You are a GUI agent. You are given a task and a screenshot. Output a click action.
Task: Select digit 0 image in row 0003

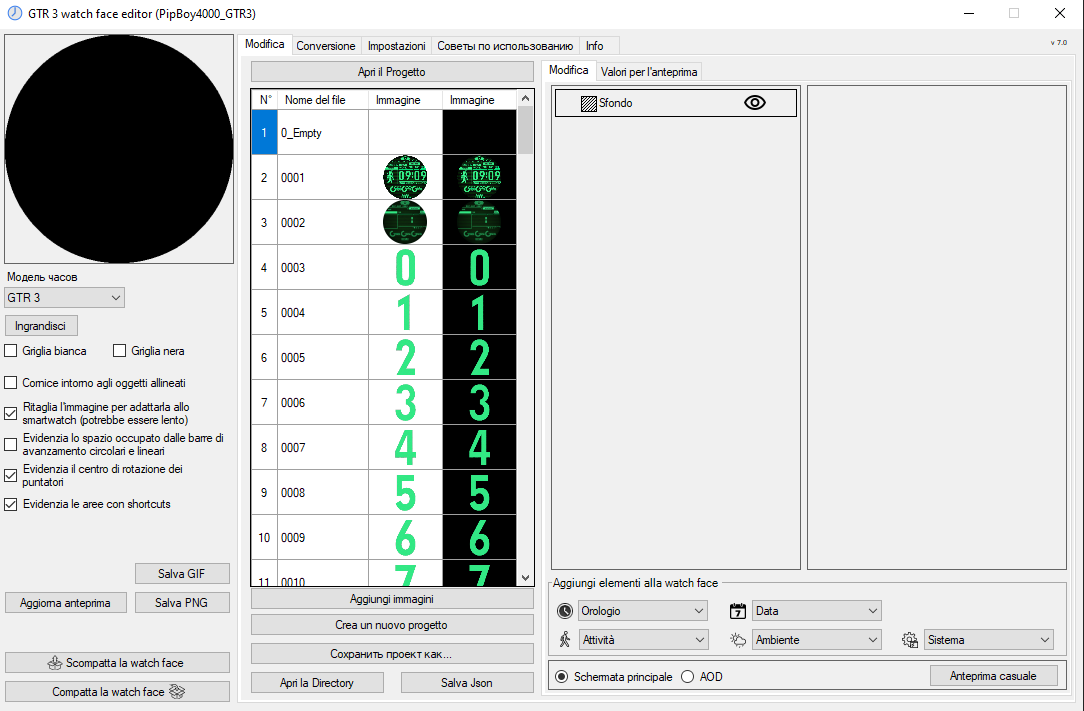[x=405, y=267]
